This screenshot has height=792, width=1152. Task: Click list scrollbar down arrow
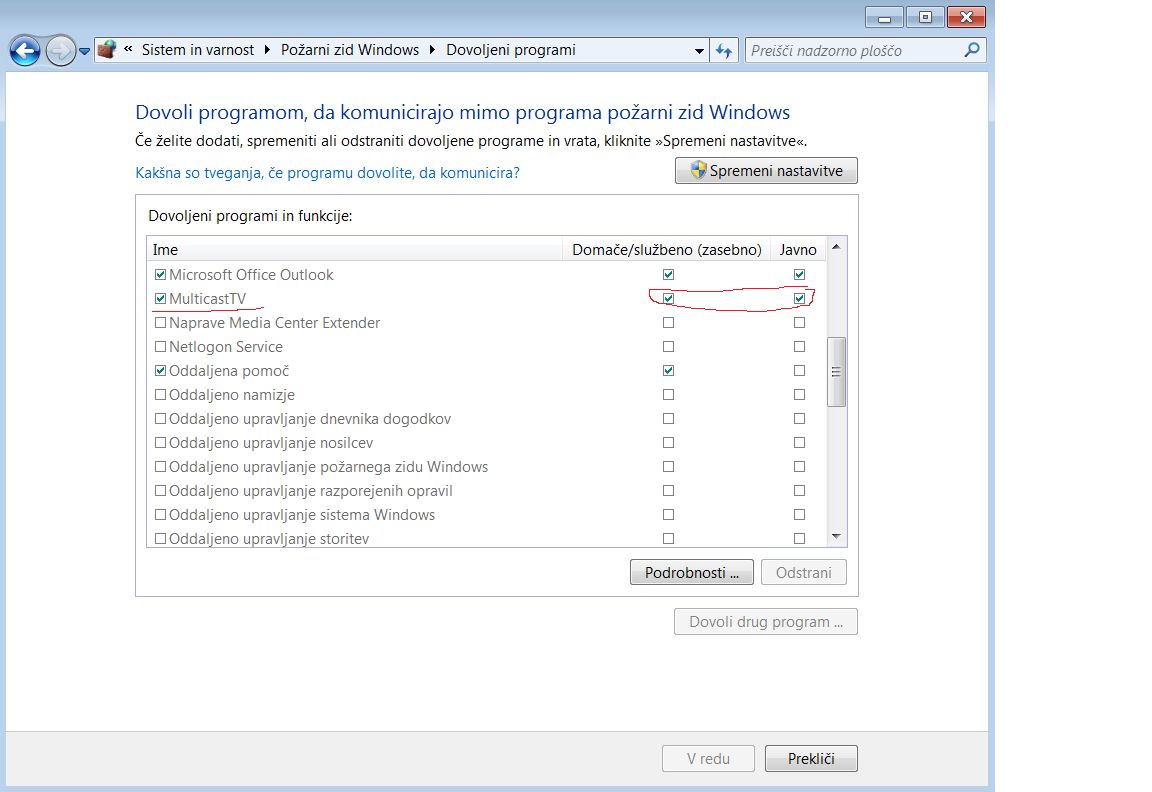tap(836, 536)
